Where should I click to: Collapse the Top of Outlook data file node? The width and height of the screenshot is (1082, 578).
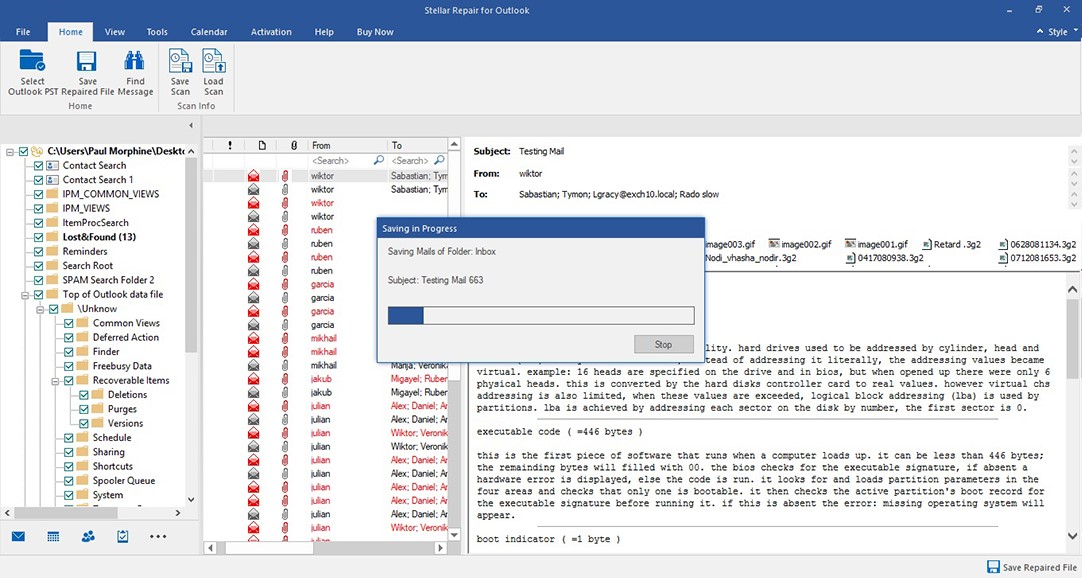(24, 295)
